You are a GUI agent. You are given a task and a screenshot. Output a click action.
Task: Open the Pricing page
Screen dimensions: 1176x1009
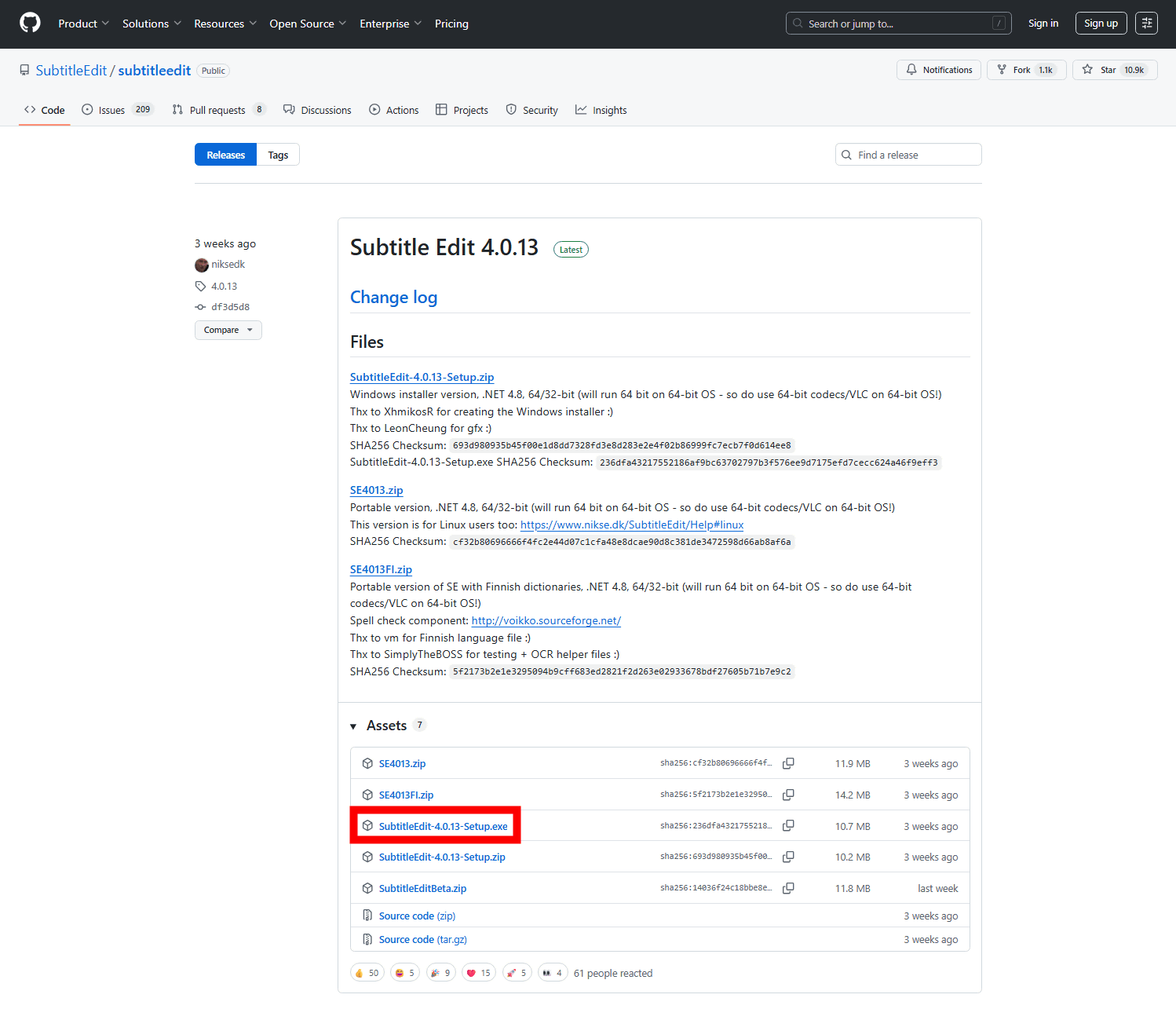(x=451, y=24)
